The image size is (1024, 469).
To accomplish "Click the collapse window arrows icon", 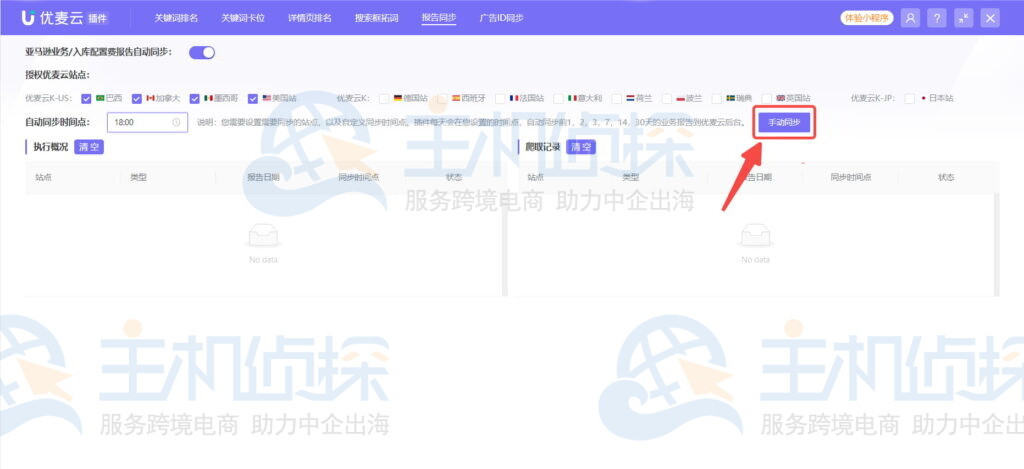I will tap(963, 18).
